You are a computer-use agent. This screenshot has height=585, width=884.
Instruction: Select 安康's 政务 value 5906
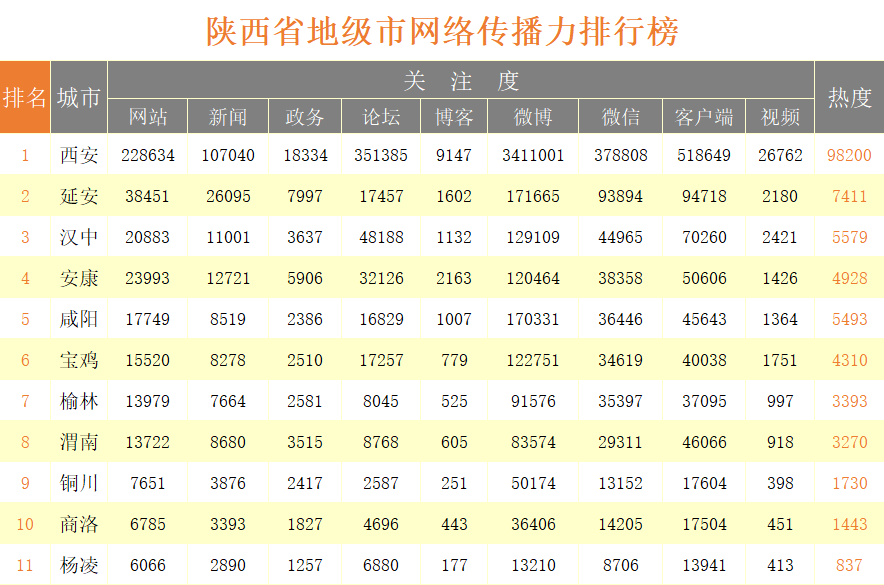[305, 278]
